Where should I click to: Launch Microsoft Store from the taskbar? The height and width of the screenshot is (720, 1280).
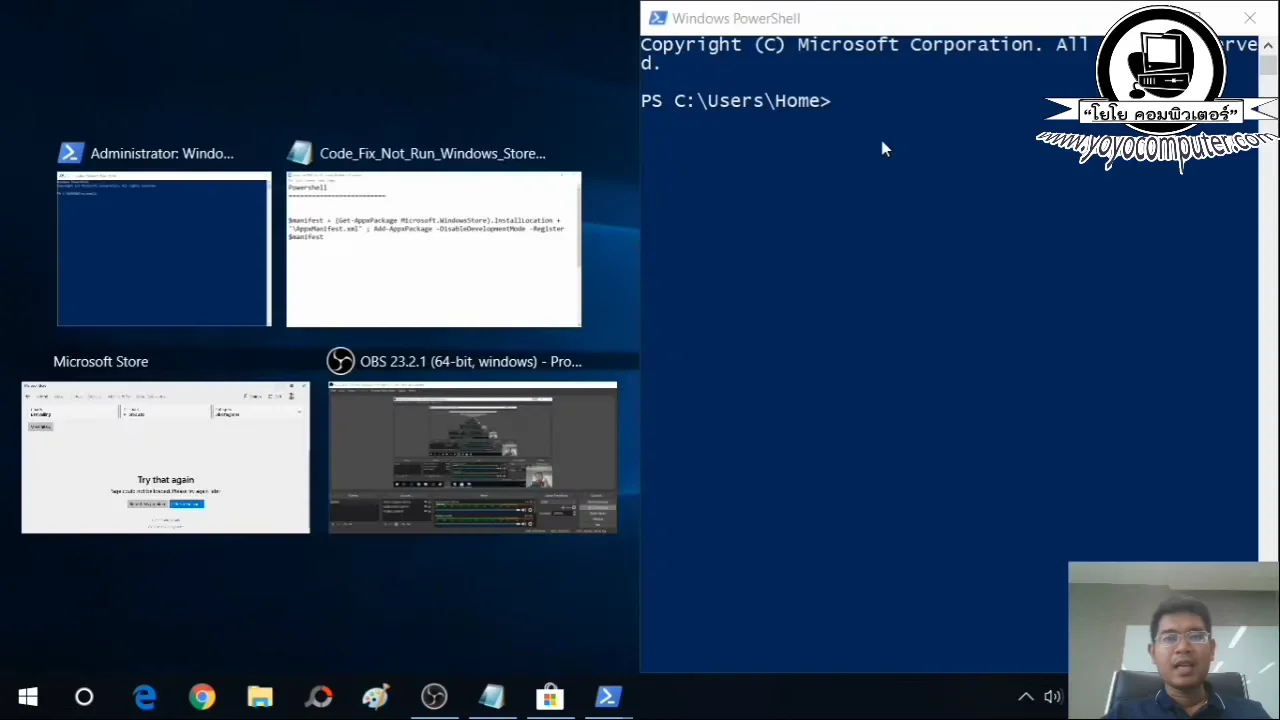tap(550, 696)
